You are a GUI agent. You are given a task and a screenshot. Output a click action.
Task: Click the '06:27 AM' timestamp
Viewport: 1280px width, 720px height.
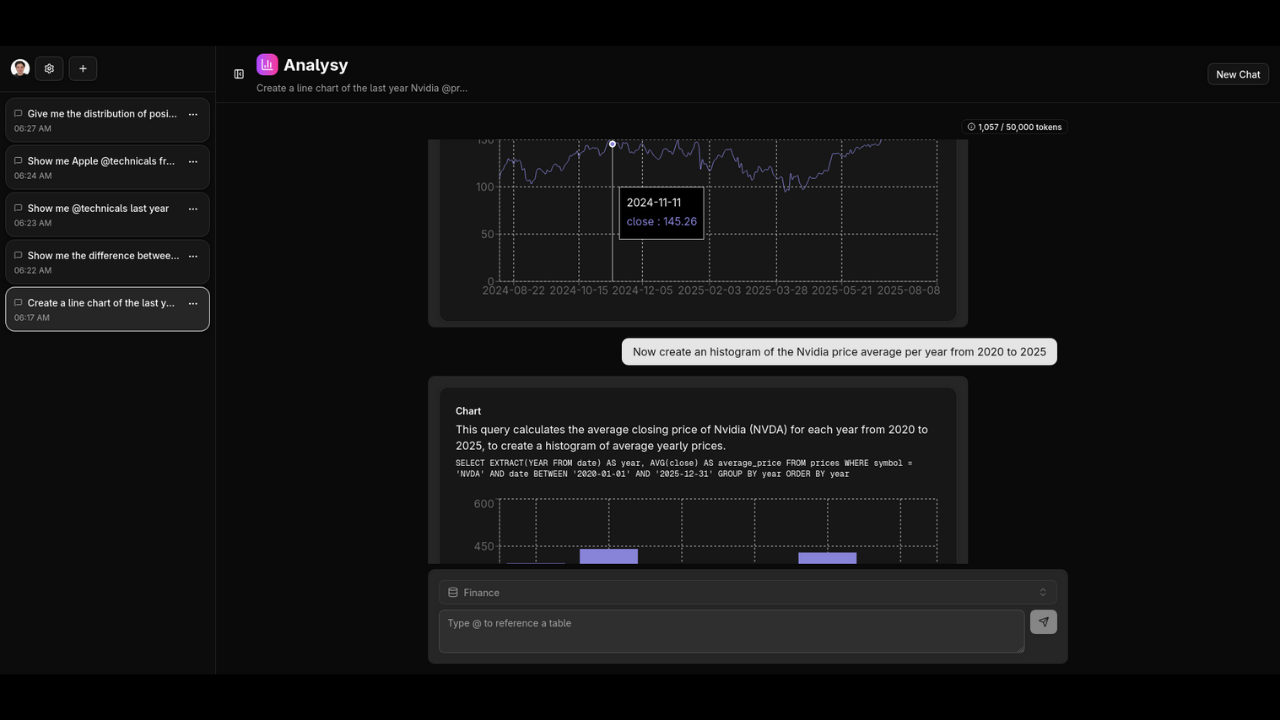tap(32, 128)
